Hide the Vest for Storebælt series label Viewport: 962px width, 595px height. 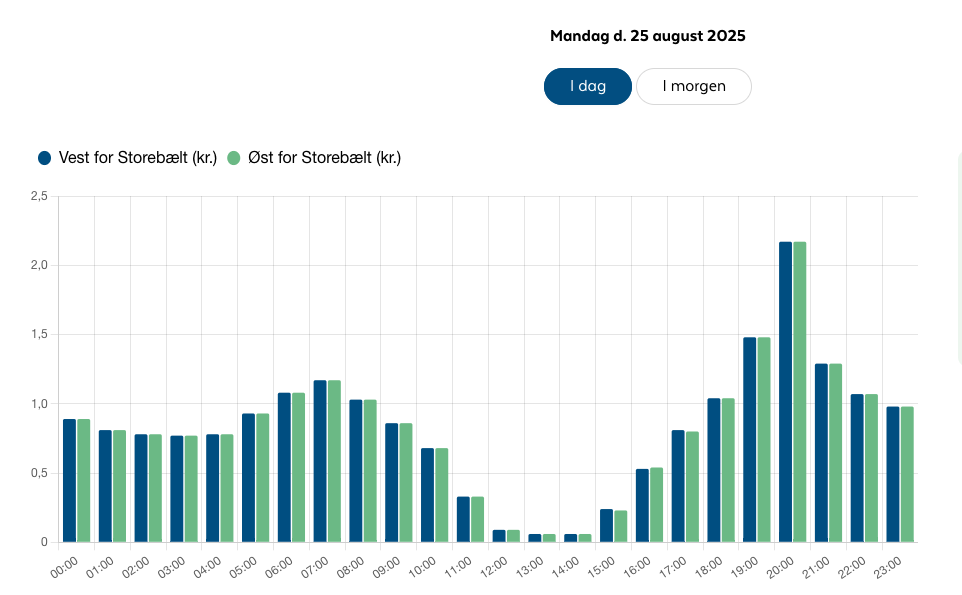(138, 158)
